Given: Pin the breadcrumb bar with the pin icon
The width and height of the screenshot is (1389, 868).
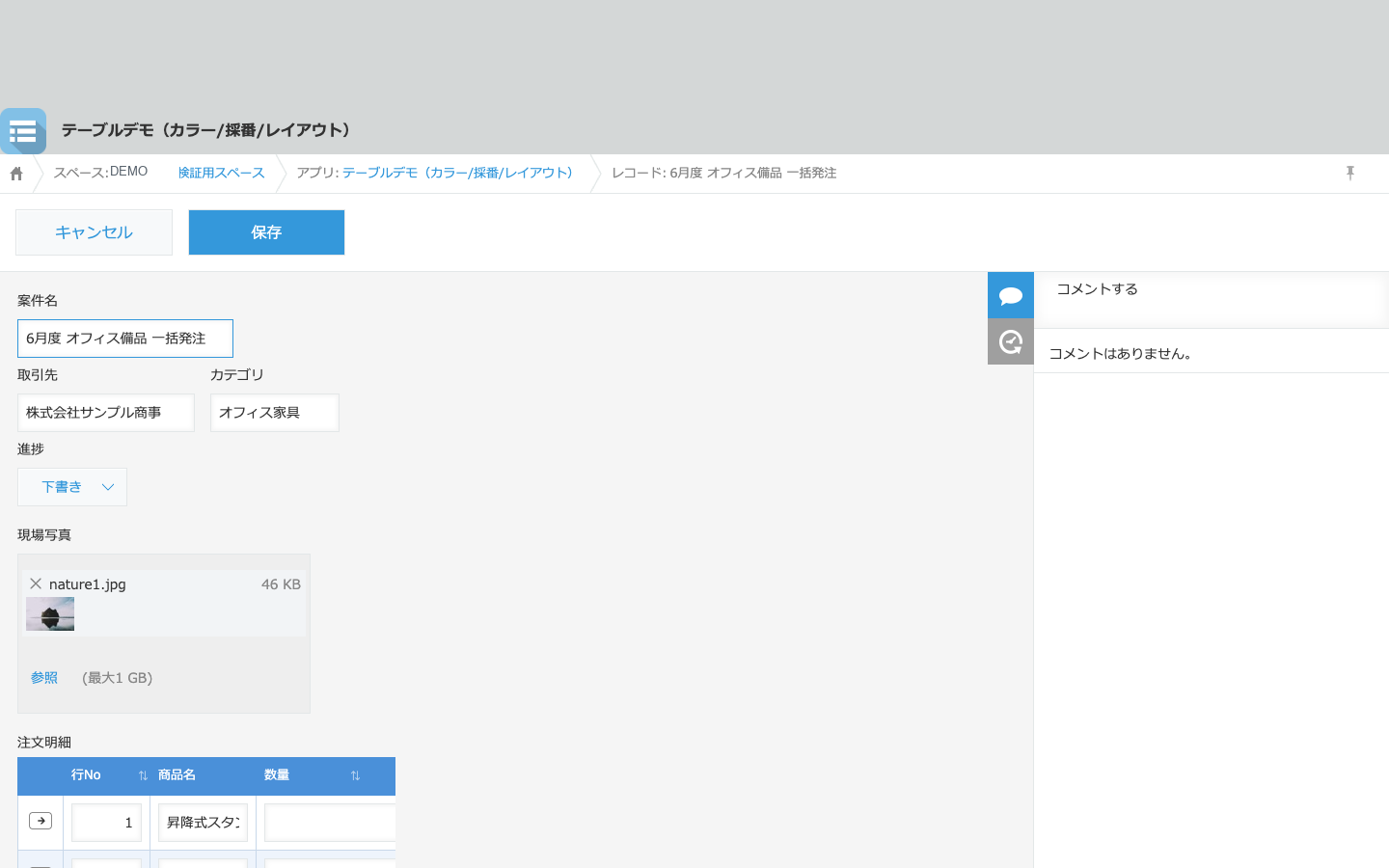Looking at the screenshot, I should tap(1350, 173).
